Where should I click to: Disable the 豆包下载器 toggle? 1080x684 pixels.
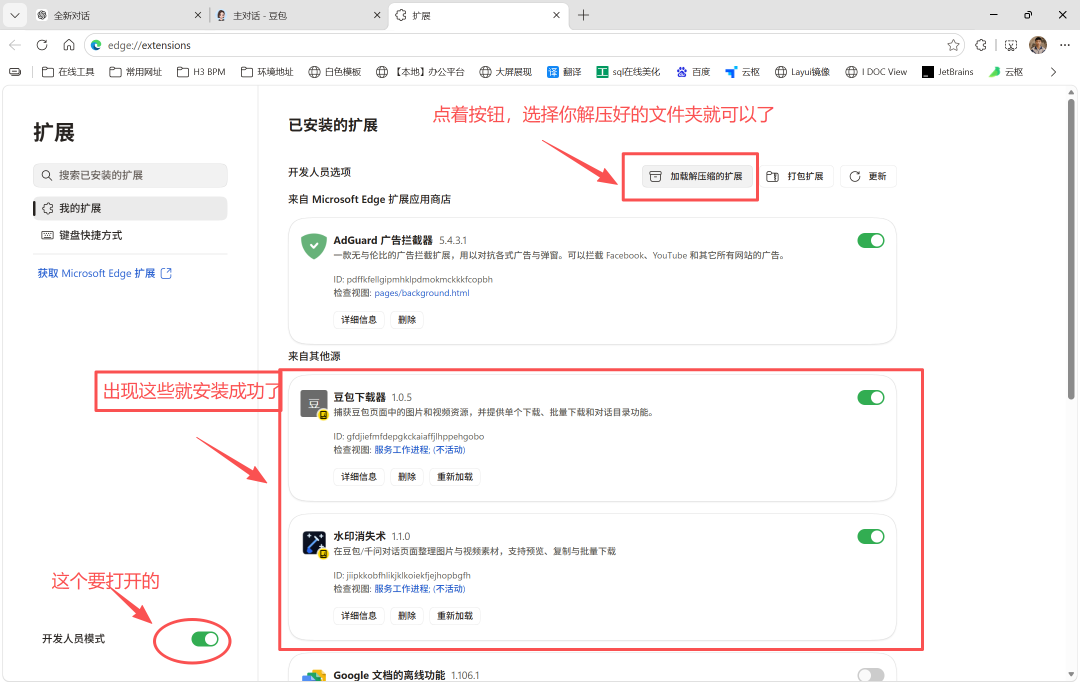(871, 397)
